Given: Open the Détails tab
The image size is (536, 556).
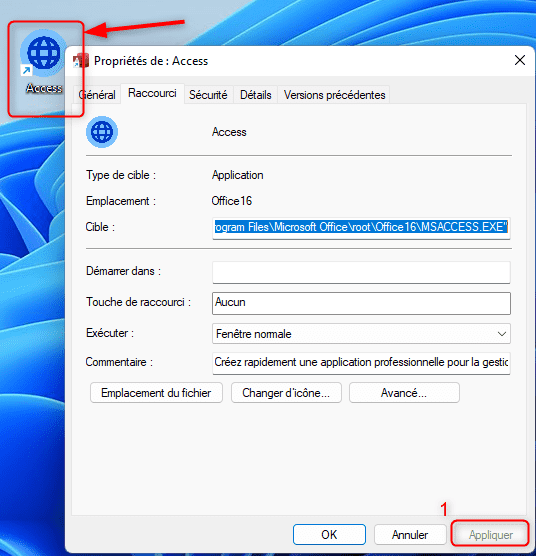Looking at the screenshot, I should (x=256, y=95).
